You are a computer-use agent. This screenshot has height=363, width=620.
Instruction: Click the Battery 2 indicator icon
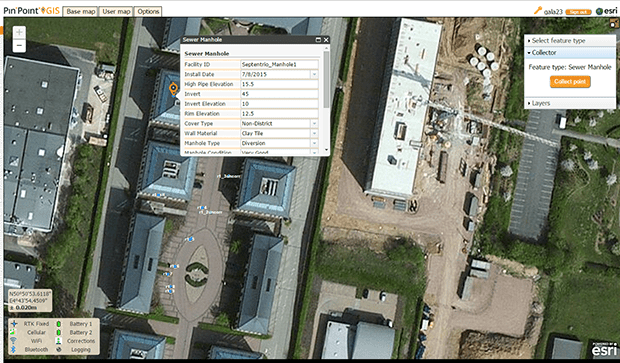[59, 332]
